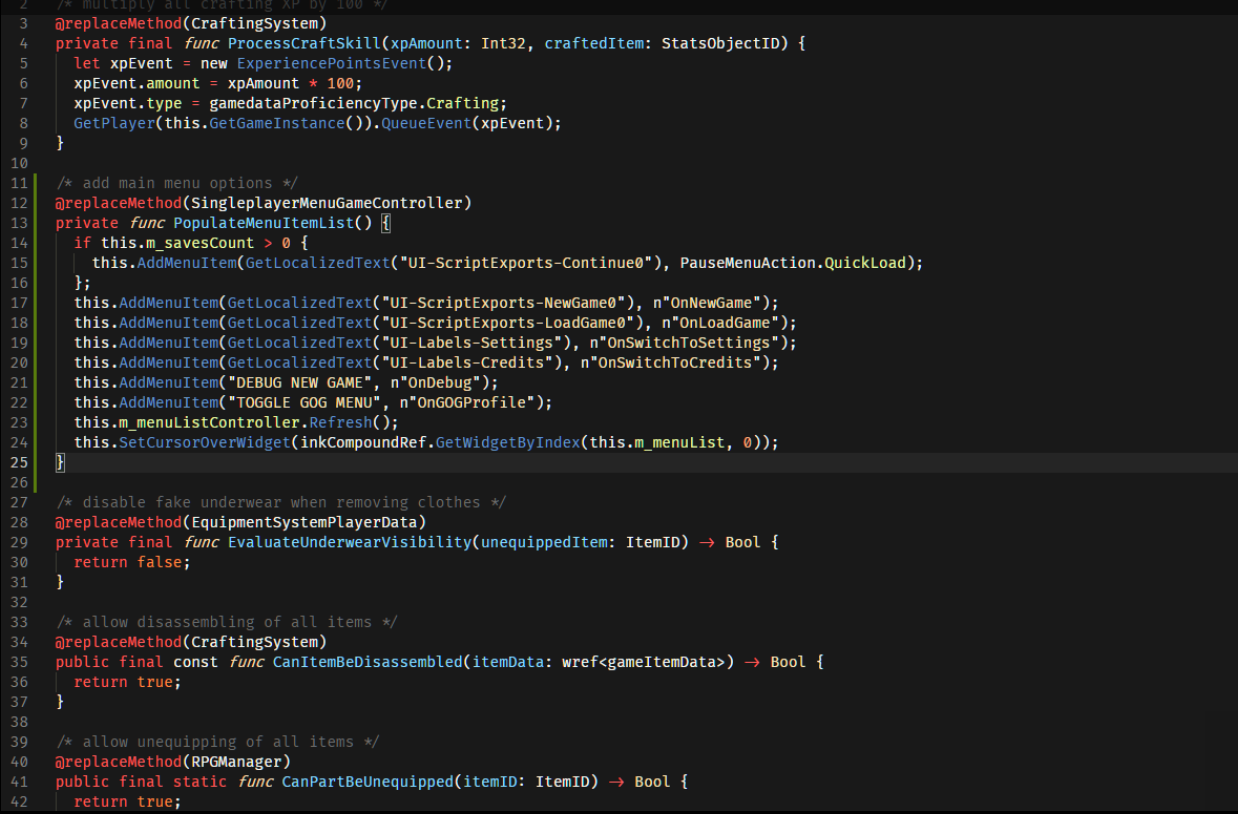The image size is (1238, 814).
Task: Click the n"OnSwitchToCredits" name literal
Action: click(x=671, y=363)
